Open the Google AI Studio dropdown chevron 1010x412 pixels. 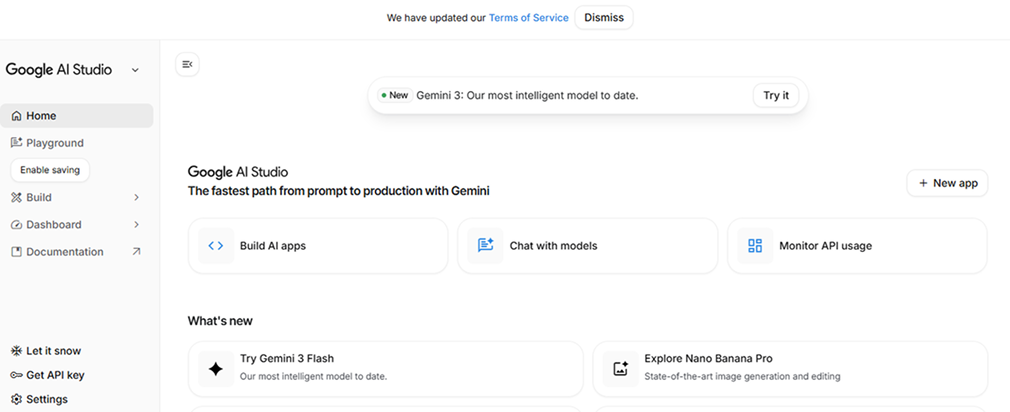(x=135, y=70)
